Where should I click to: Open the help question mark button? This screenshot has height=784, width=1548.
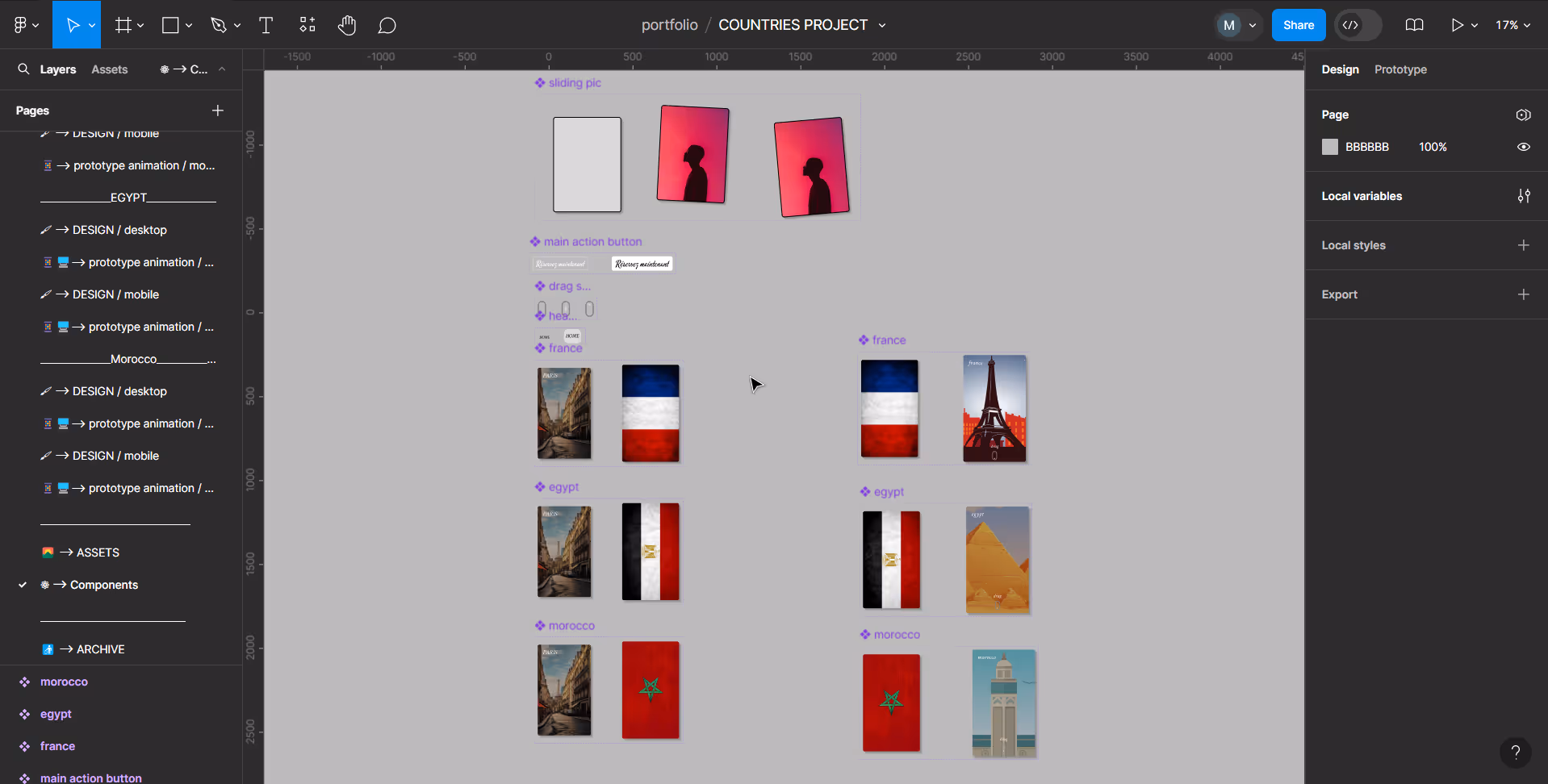tap(1516, 753)
